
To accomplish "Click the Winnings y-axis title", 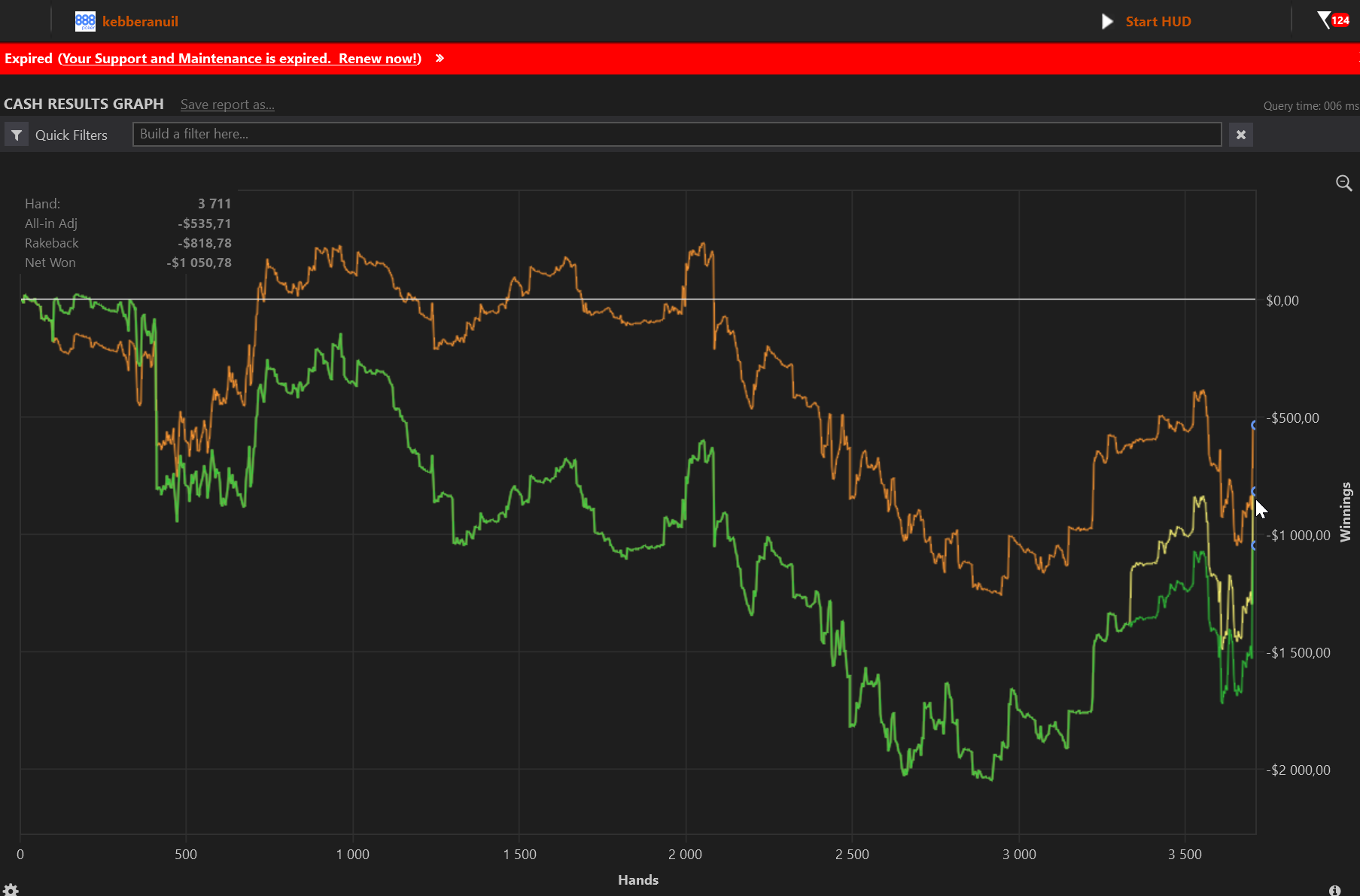I will pos(1346,512).
